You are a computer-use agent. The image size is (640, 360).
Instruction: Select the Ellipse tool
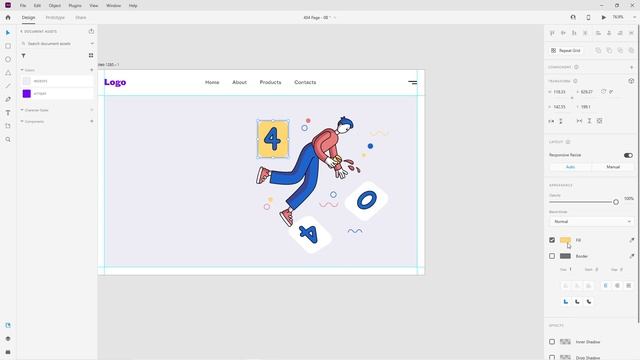coord(8,60)
